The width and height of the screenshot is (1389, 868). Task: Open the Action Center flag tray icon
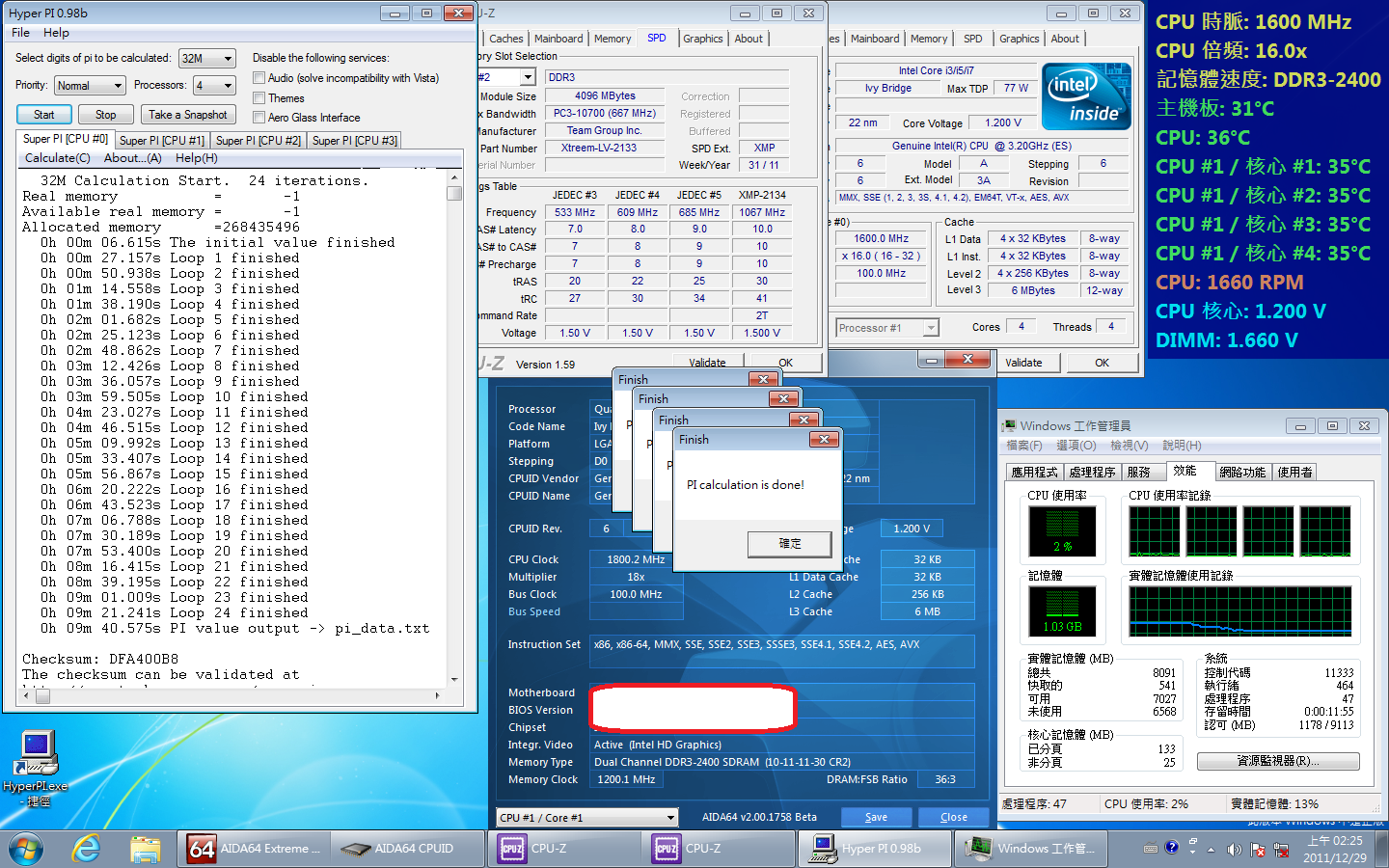pyautogui.click(x=1257, y=849)
